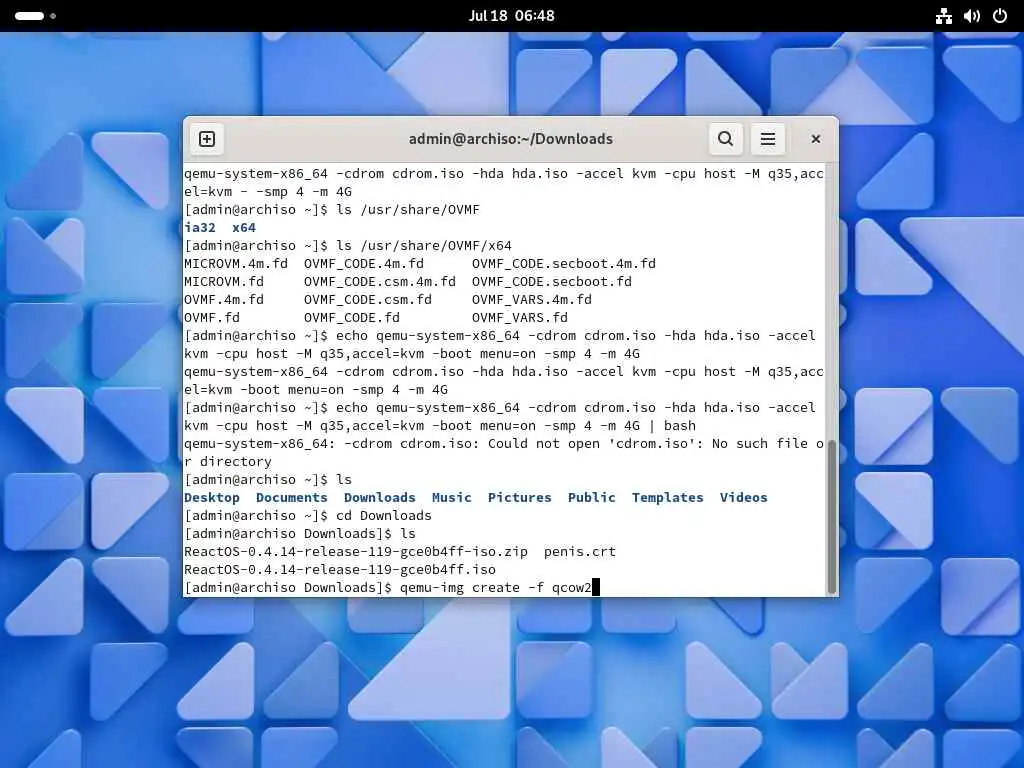Click the terminal title admin@archiso:~/Downloads
This screenshot has width=1024, height=768.
511,139
